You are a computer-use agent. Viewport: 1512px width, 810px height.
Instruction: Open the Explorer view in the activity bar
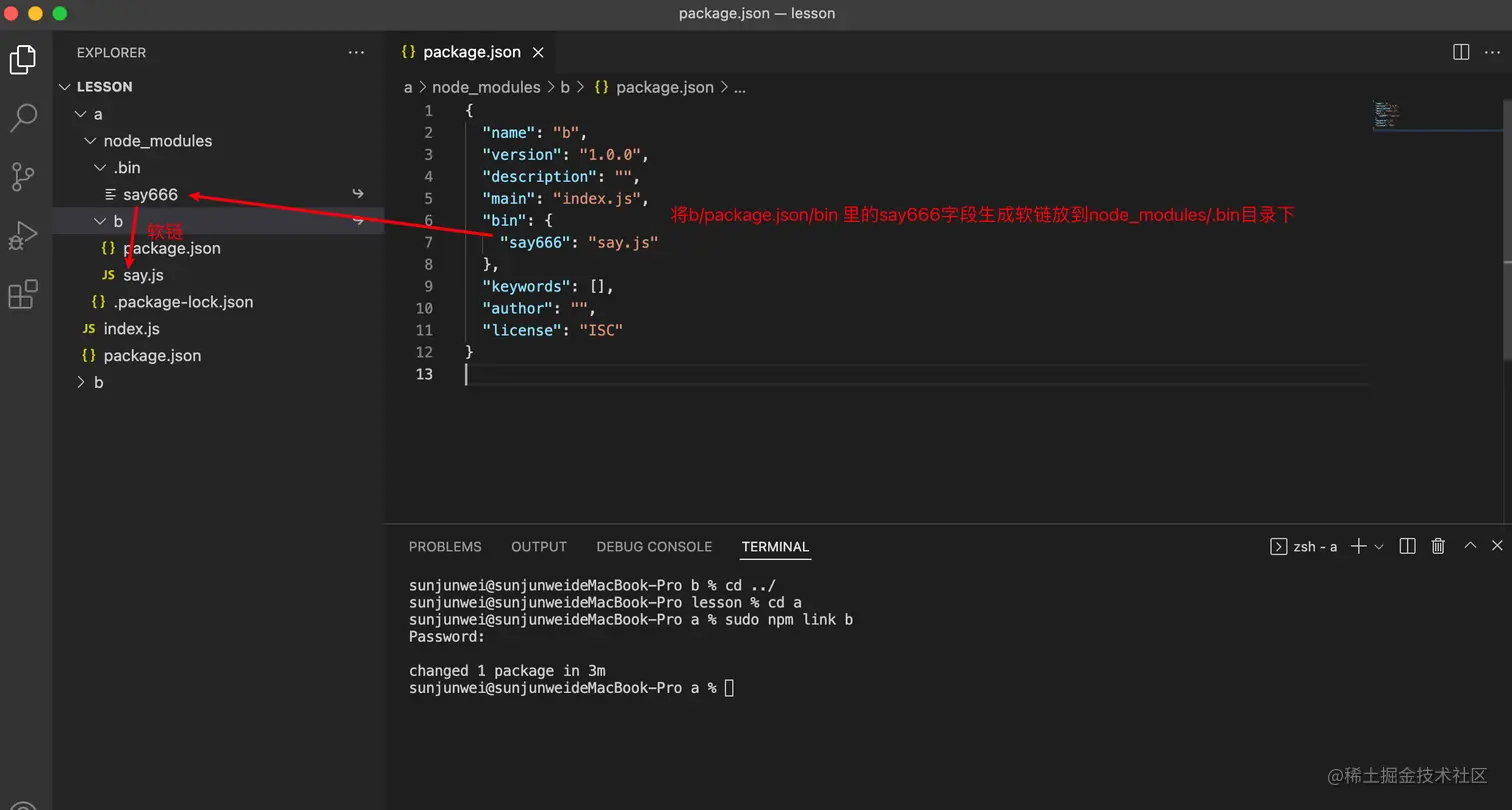click(23, 60)
